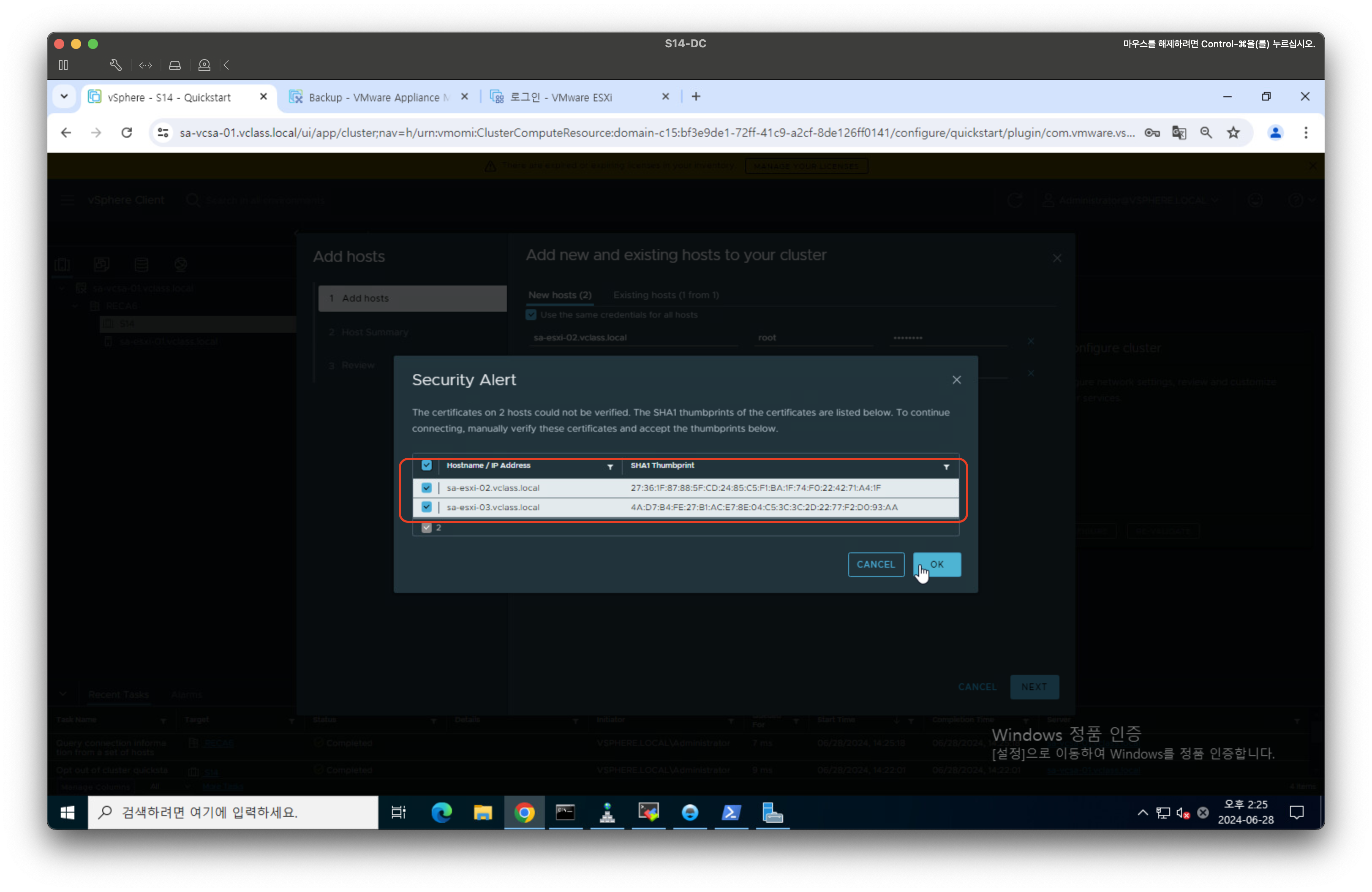Close the Security Alert dialog with X
The image size is (1372, 892).
point(956,380)
